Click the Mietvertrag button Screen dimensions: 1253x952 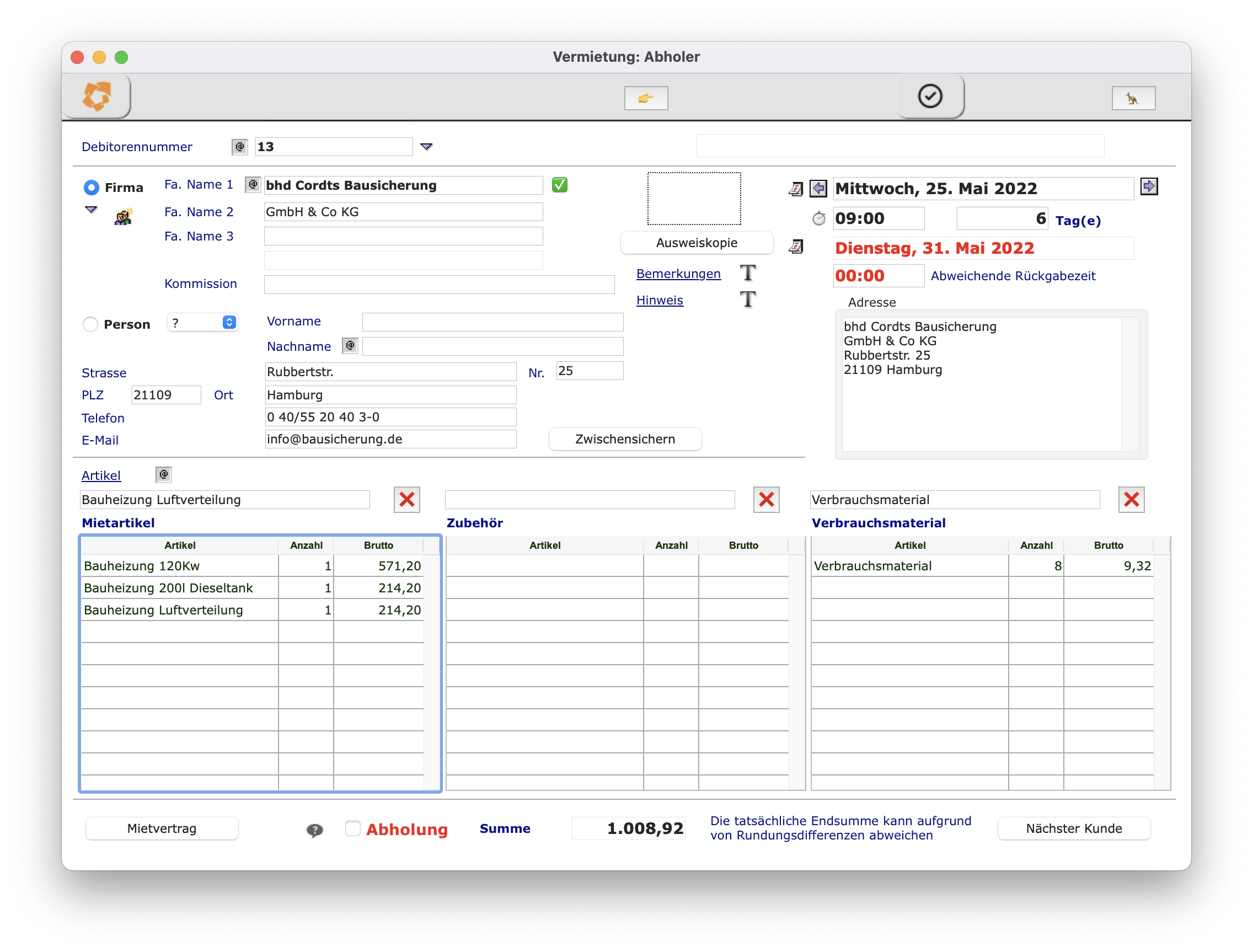162,828
